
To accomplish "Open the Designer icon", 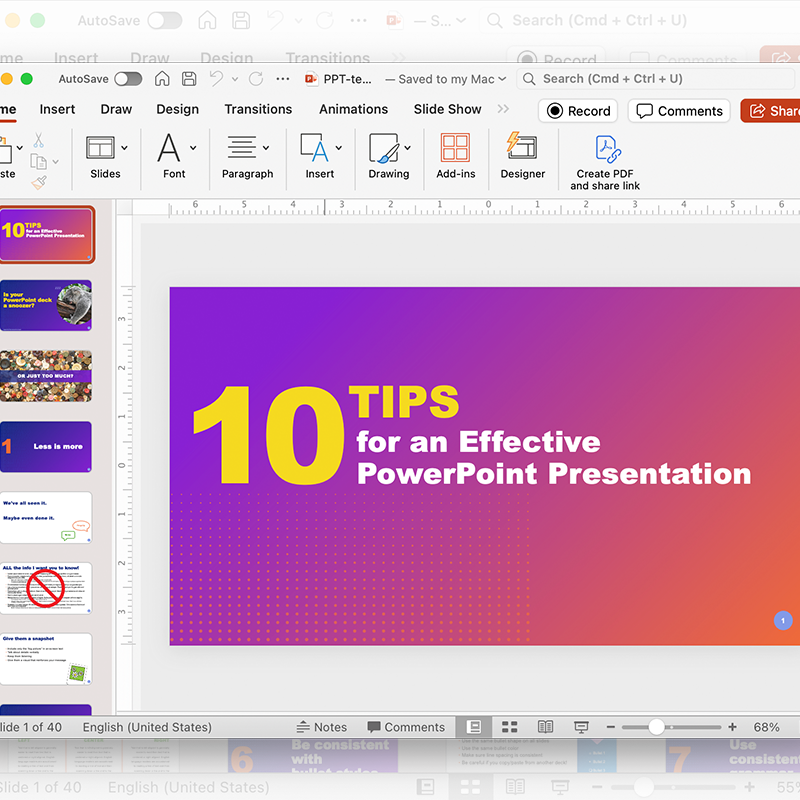I will coord(522,146).
